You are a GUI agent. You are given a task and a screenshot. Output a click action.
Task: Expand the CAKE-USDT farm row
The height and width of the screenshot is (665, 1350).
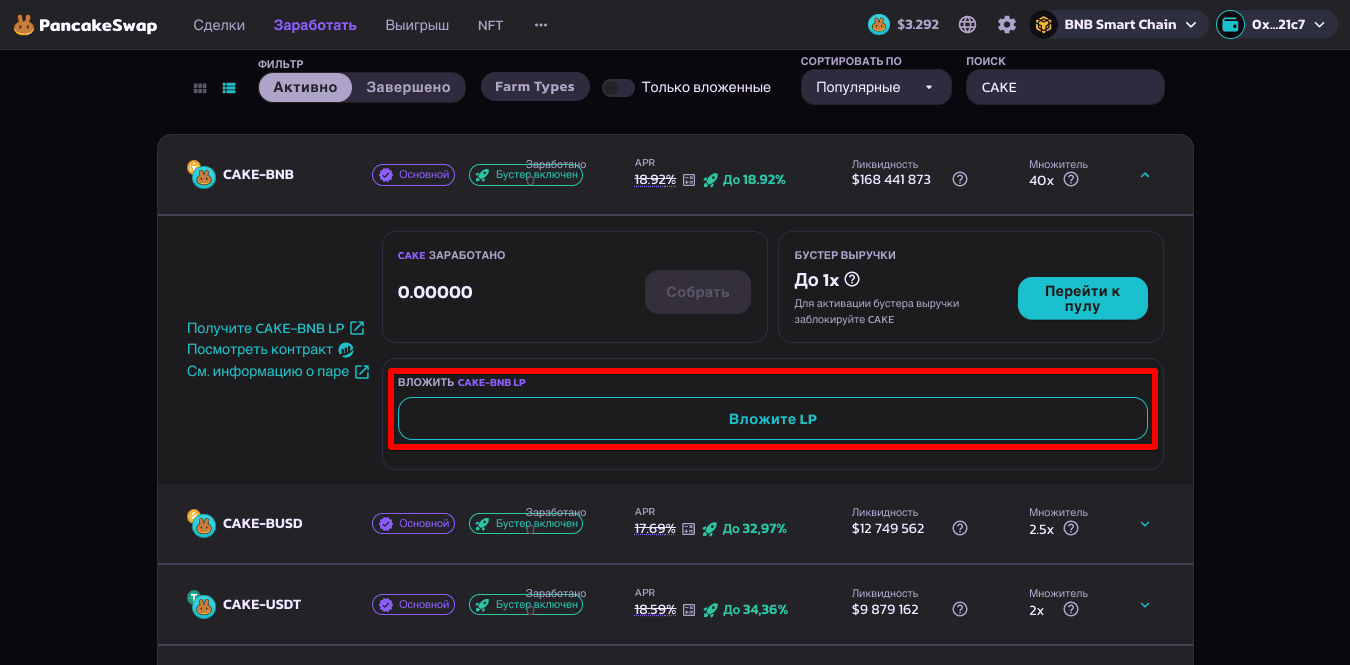coord(1145,604)
